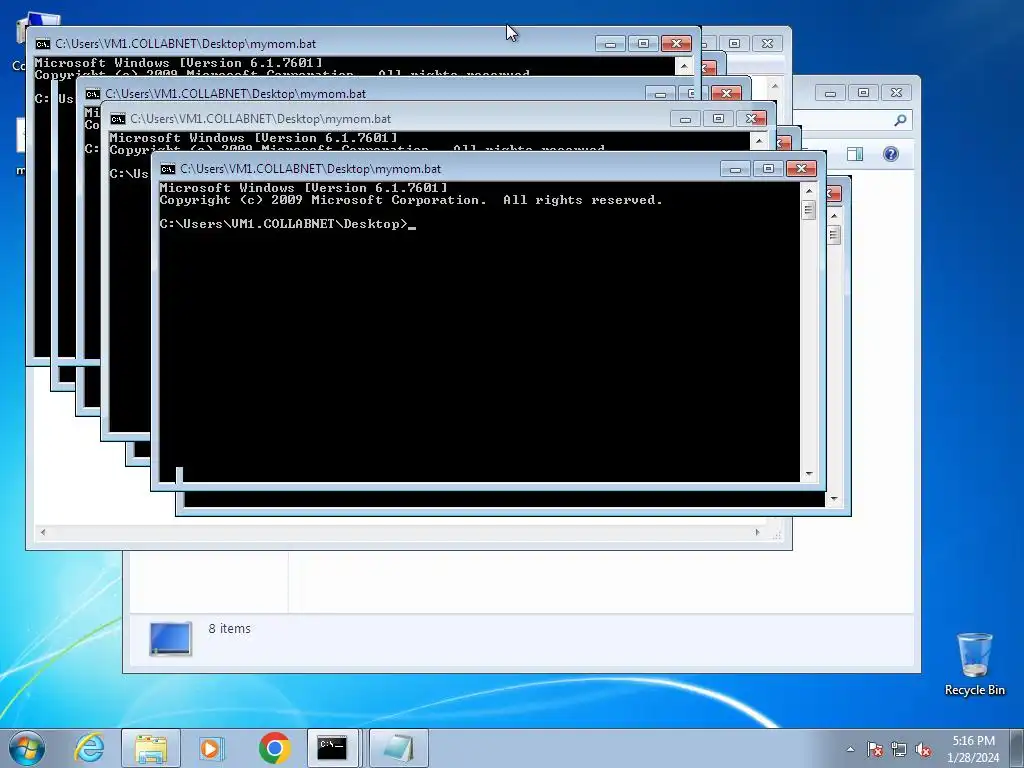Open the system menu icon of the front mymom.bat window
The image size is (1024, 768).
pos(168,169)
